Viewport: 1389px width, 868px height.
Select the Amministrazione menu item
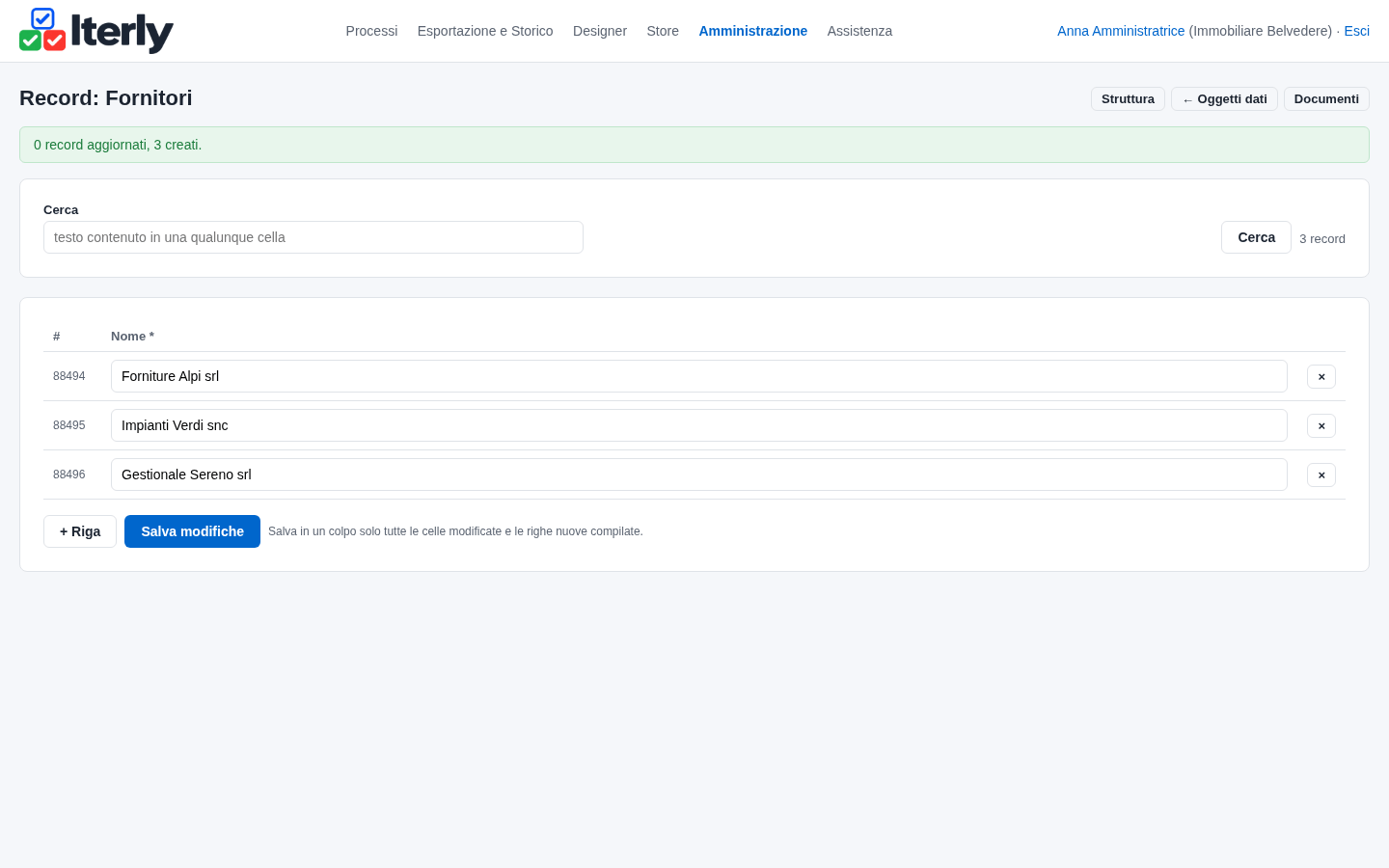pos(753,31)
